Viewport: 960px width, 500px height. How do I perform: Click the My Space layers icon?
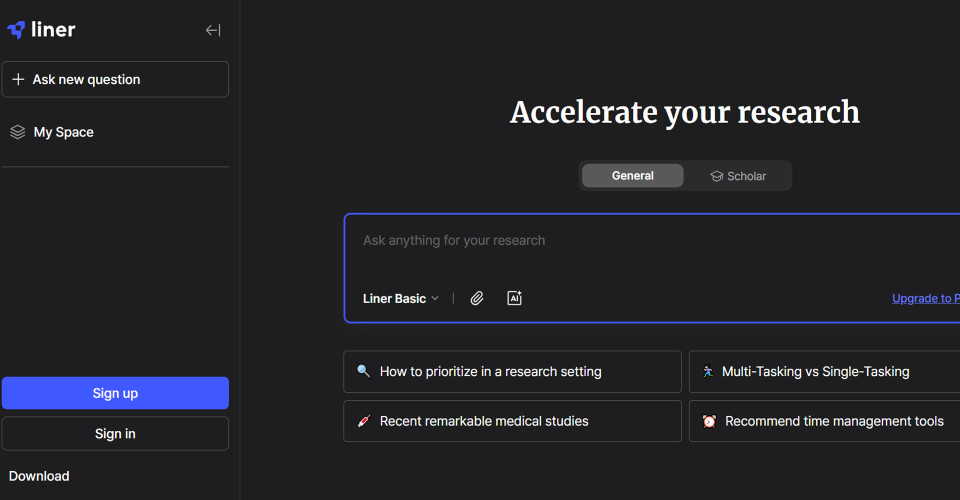pos(17,132)
